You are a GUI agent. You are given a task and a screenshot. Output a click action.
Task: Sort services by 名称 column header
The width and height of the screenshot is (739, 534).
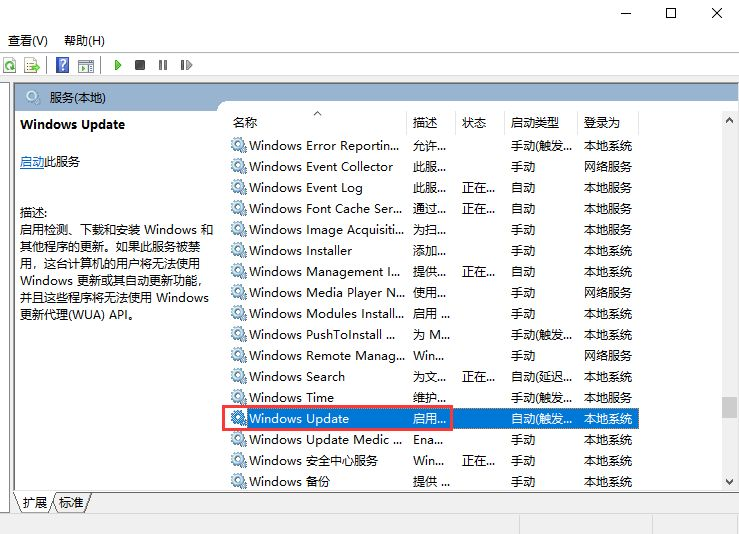(x=245, y=122)
